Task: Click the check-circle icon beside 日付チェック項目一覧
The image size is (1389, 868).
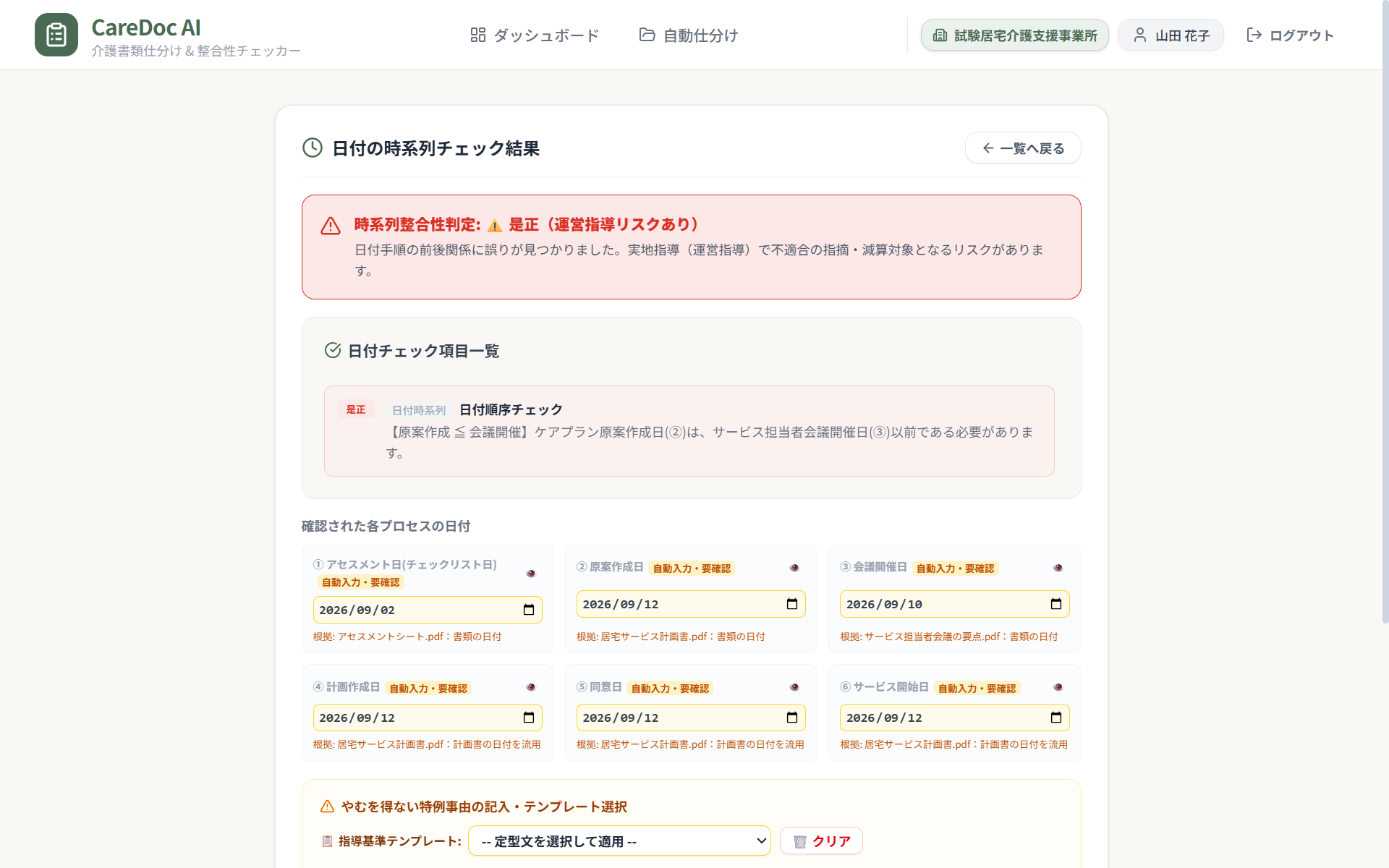Action: click(x=333, y=350)
